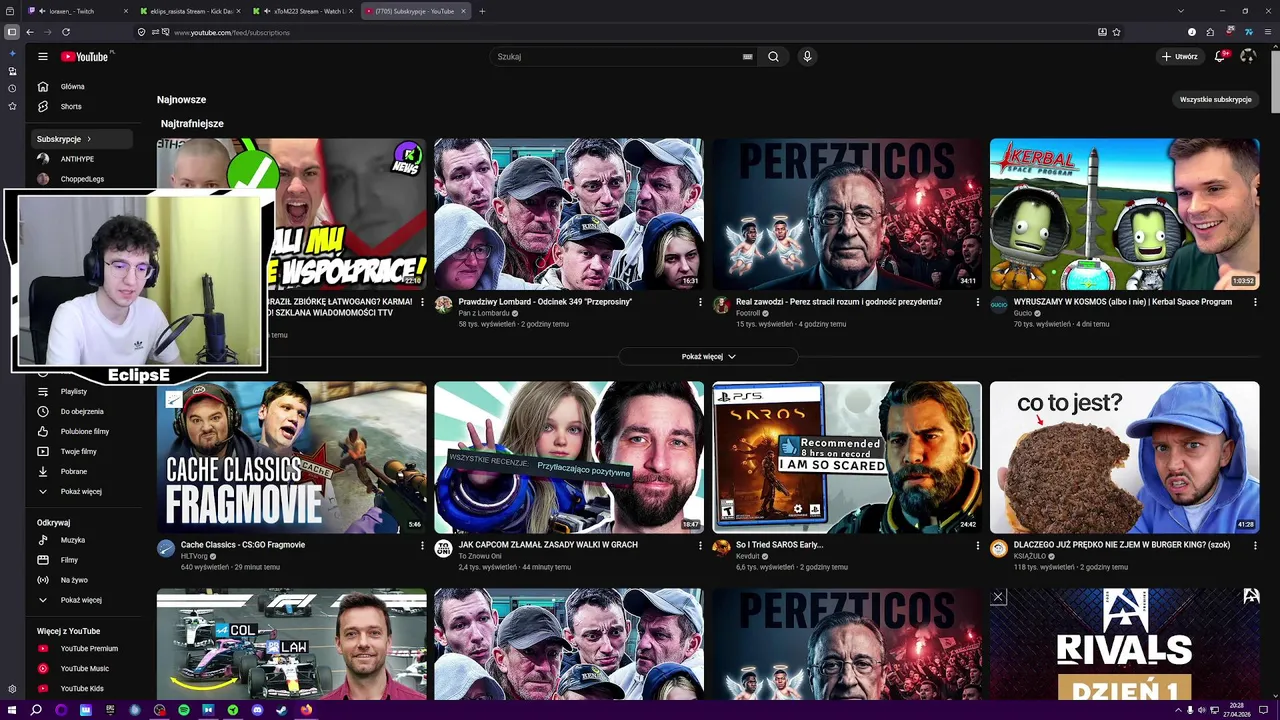The width and height of the screenshot is (1280, 720).
Task: Open options menu for Kerbal Space Program video
Action: point(1255,302)
